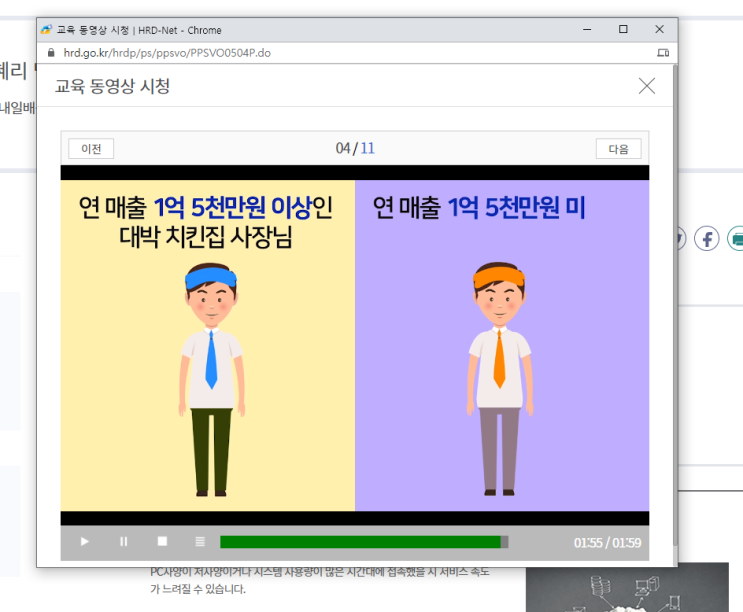Maximize the Chrome popup window
Image resolution: width=743 pixels, height=612 pixels.
pos(623,29)
